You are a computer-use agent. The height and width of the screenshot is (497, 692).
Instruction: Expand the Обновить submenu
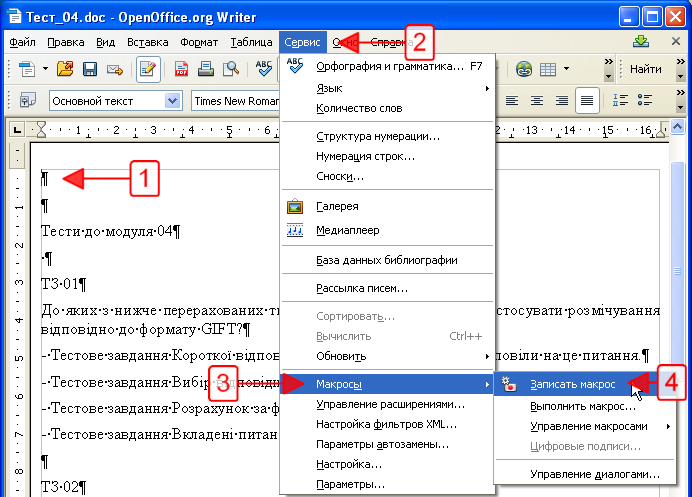(387, 356)
